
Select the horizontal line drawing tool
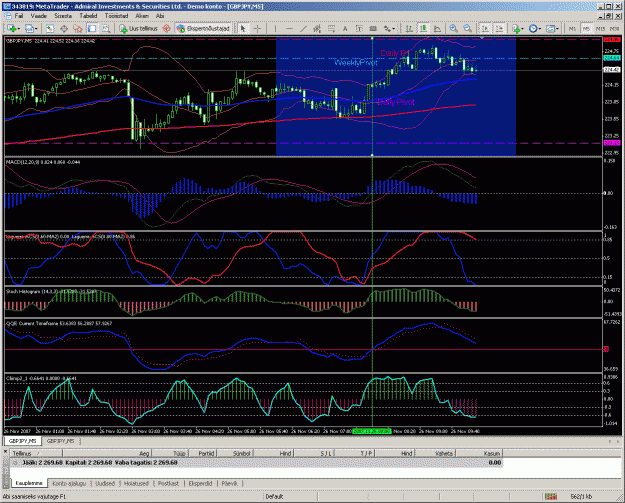coord(289,29)
